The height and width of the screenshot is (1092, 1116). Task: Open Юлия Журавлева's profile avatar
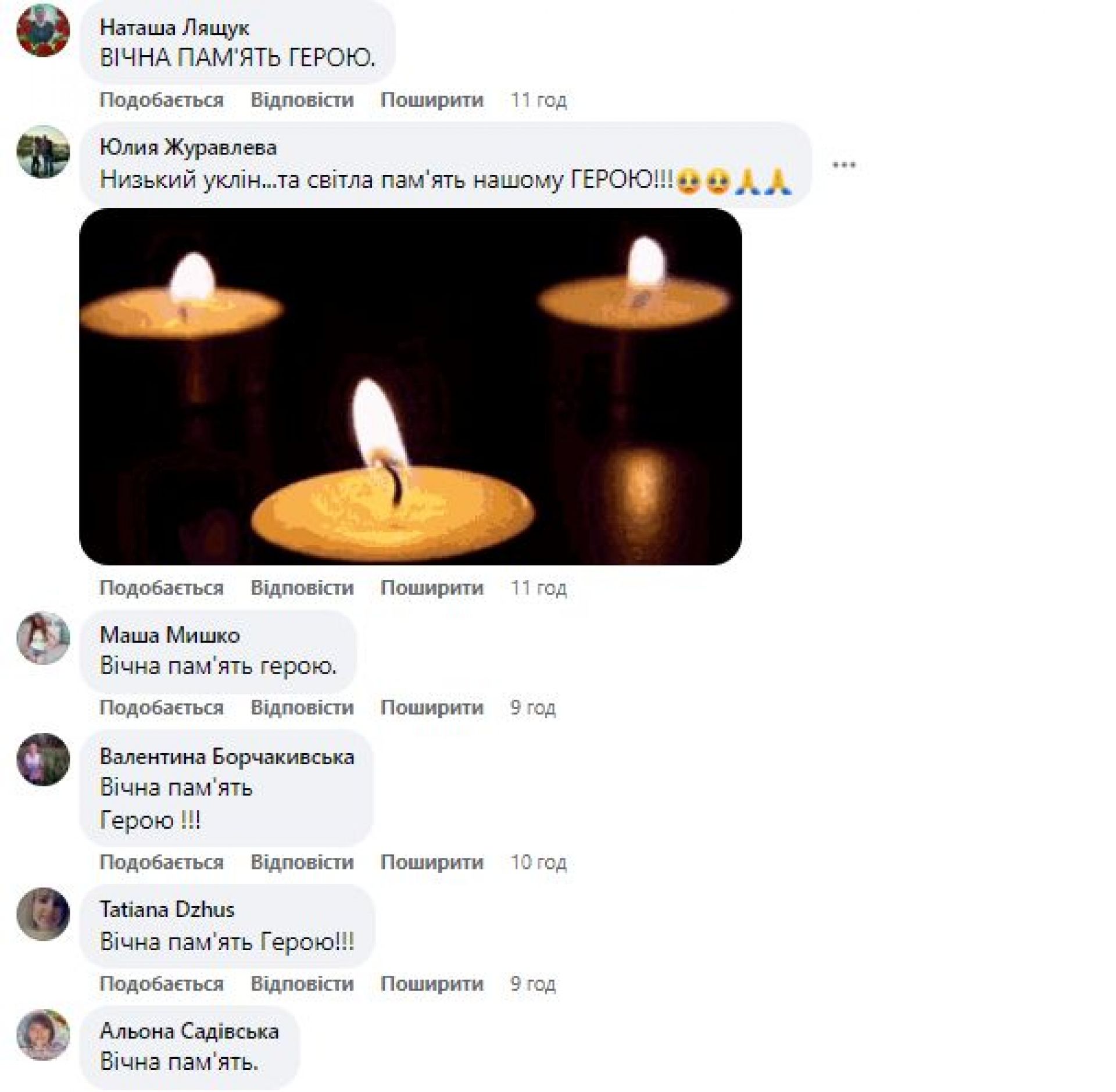pos(43,152)
